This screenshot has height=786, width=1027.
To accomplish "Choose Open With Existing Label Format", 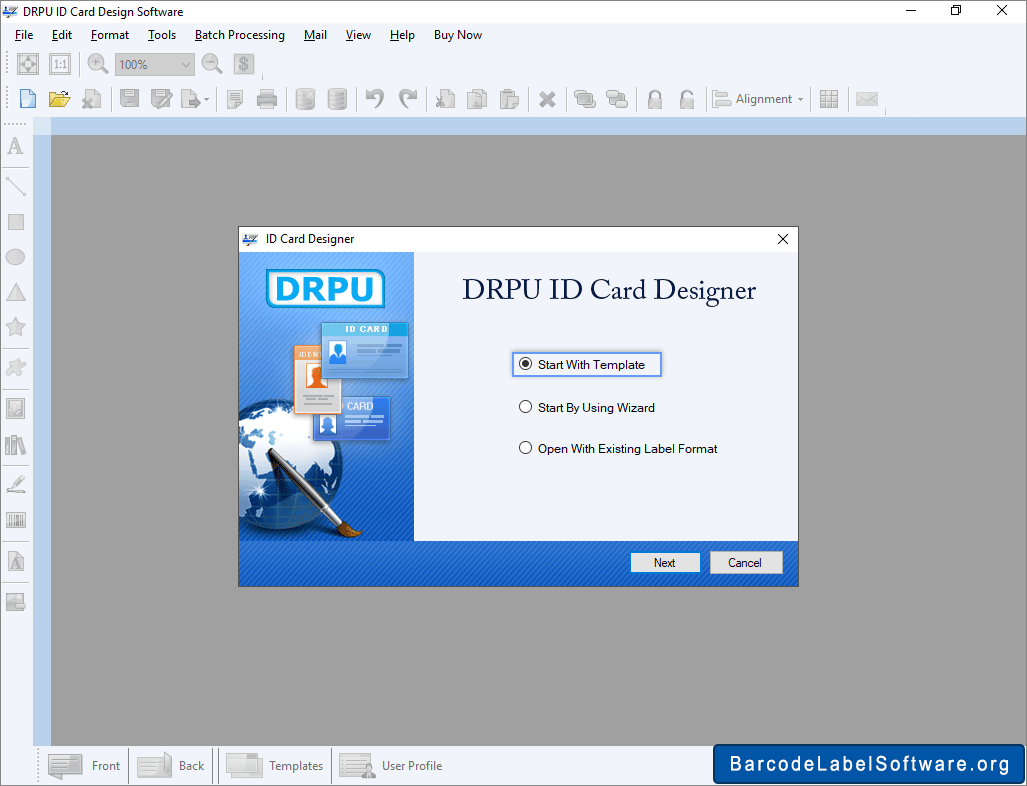I will tap(618, 449).
